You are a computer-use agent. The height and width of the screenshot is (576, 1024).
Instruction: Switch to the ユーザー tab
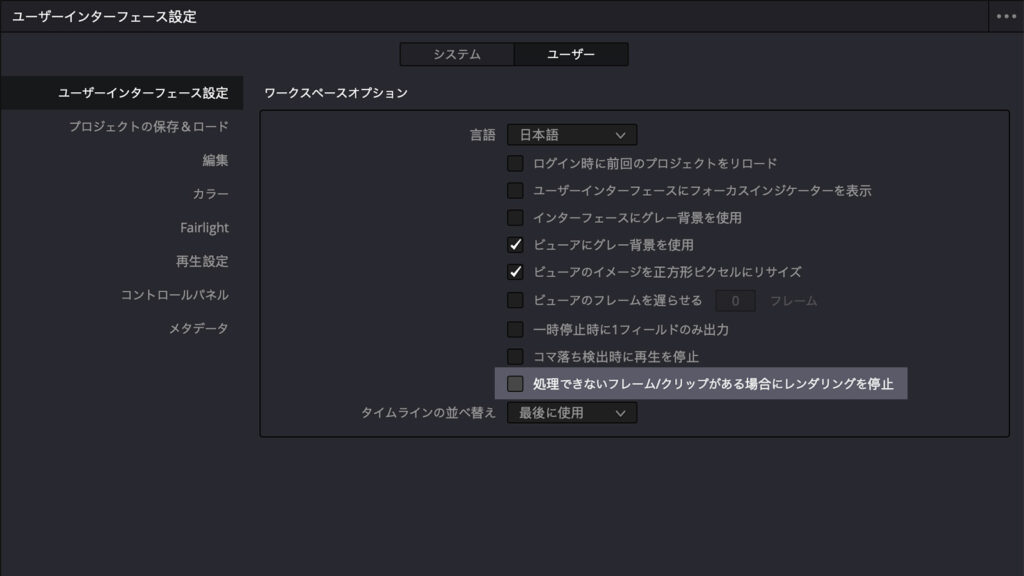(x=571, y=54)
